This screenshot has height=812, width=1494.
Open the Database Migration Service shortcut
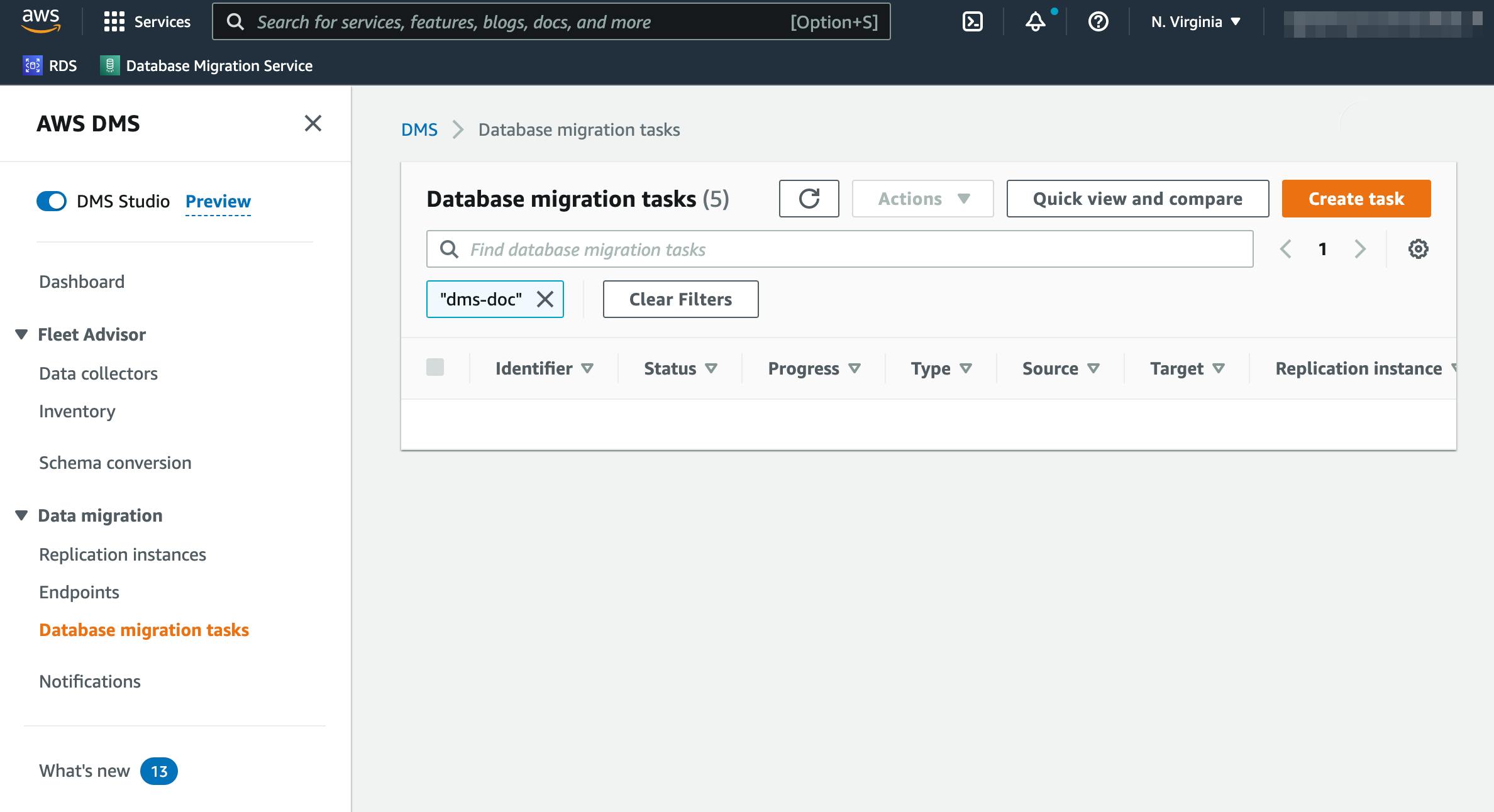[x=207, y=65]
